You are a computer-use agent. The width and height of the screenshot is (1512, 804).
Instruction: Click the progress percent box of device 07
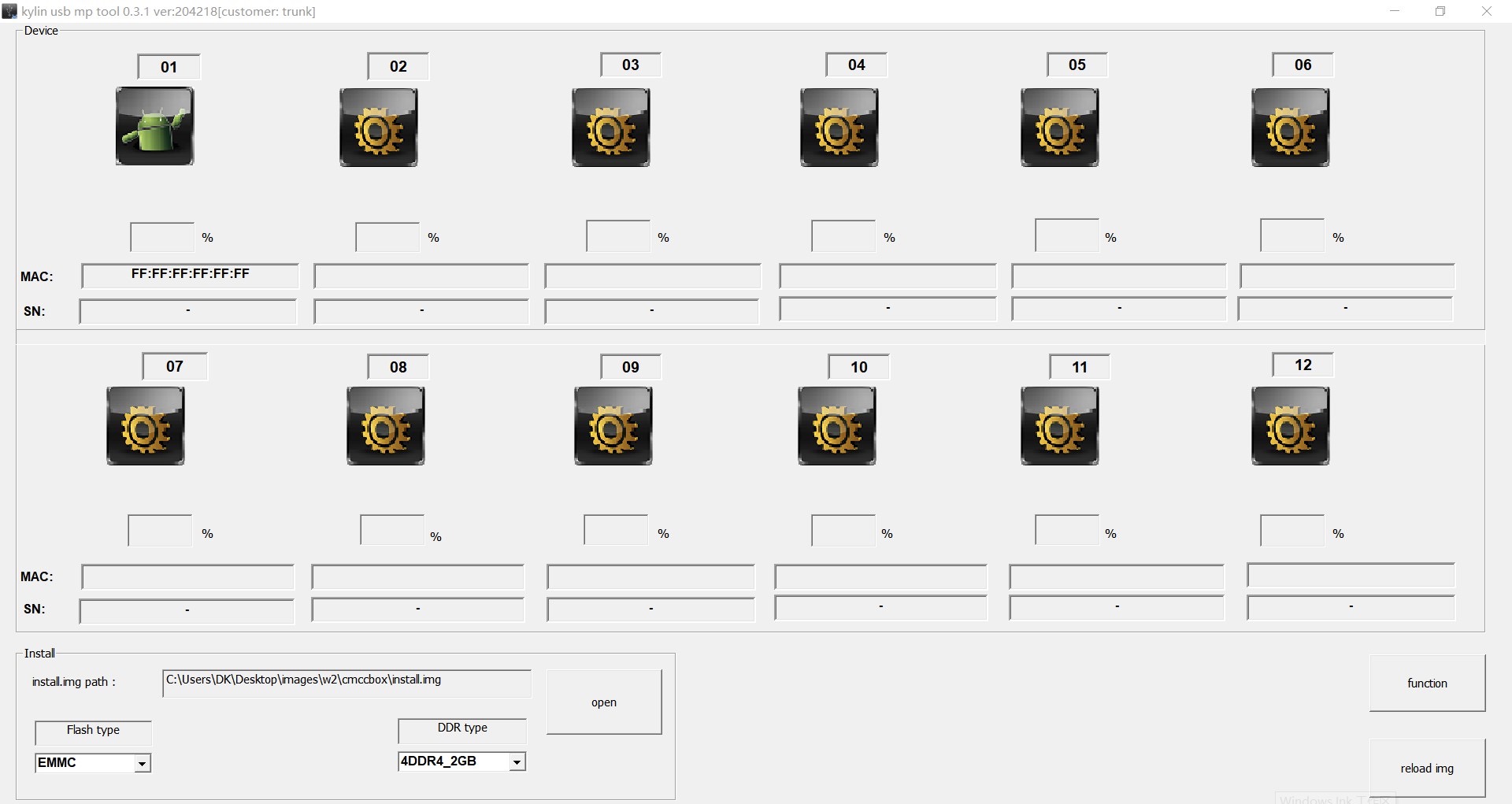160,531
